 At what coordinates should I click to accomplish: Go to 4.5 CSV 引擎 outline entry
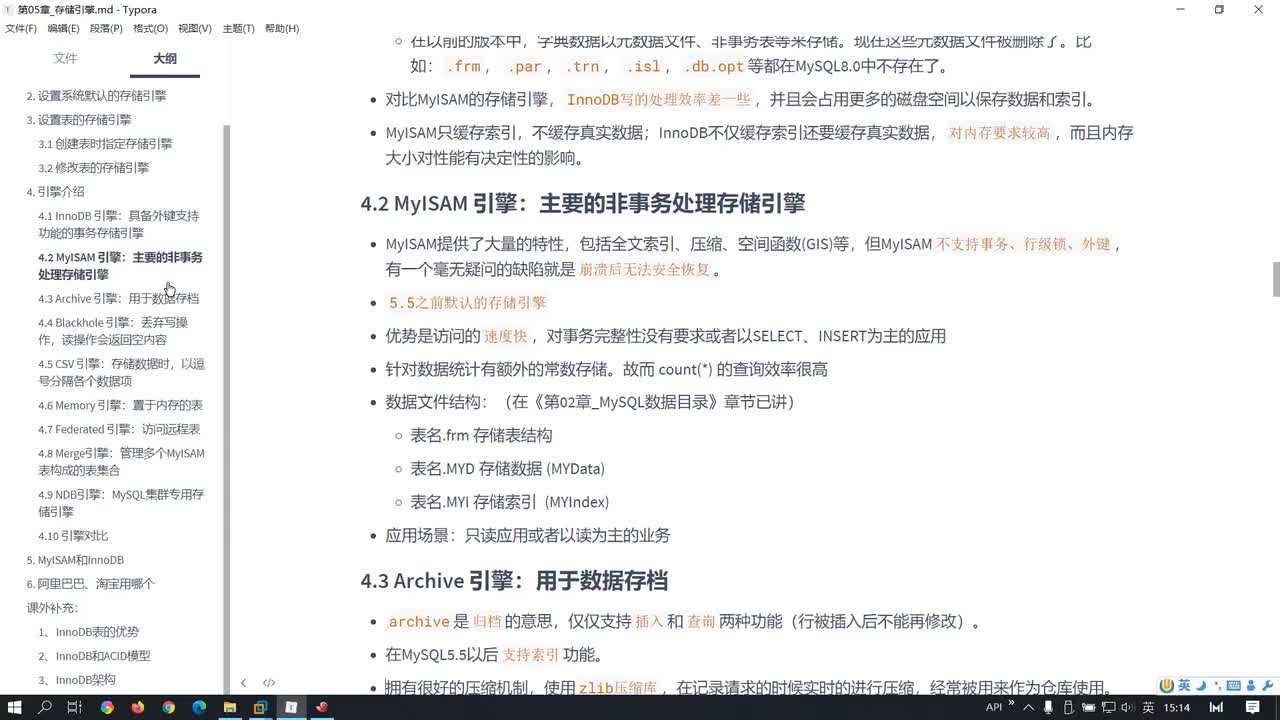pos(121,373)
